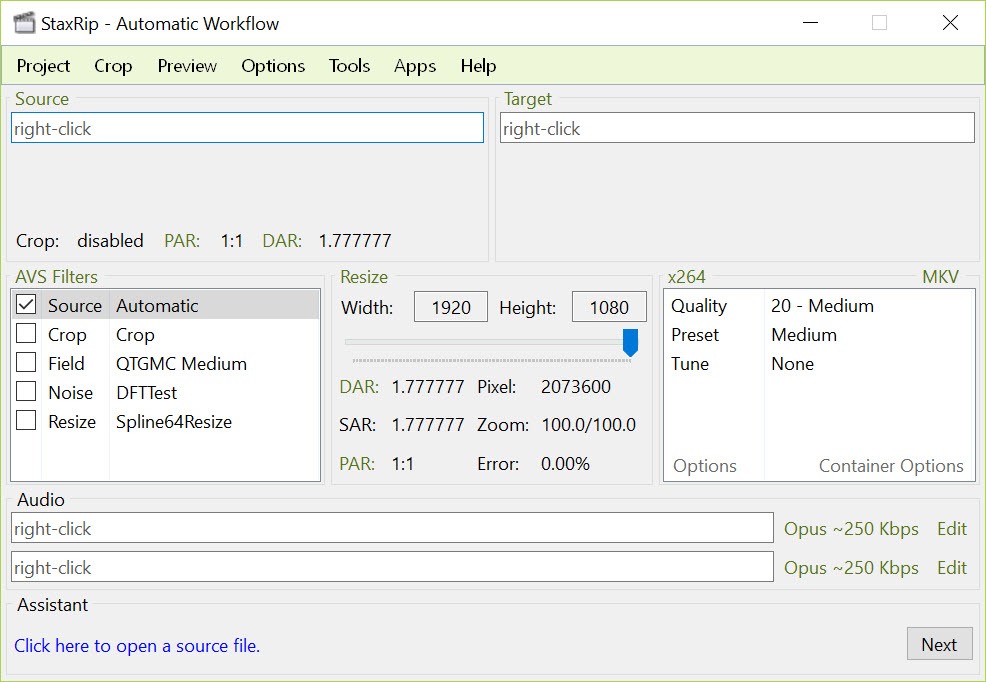Enable the Crop filter checkbox
This screenshot has height=682, width=986.
pos(26,333)
